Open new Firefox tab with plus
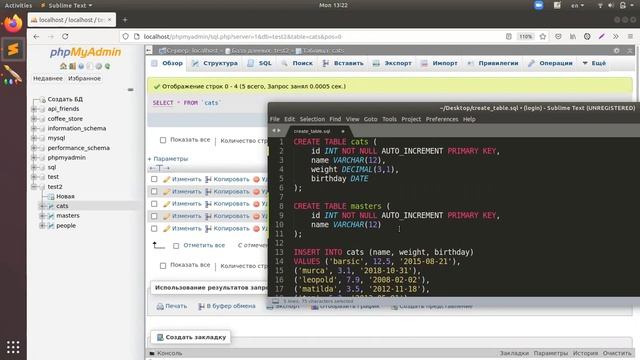 (x=125, y=20)
